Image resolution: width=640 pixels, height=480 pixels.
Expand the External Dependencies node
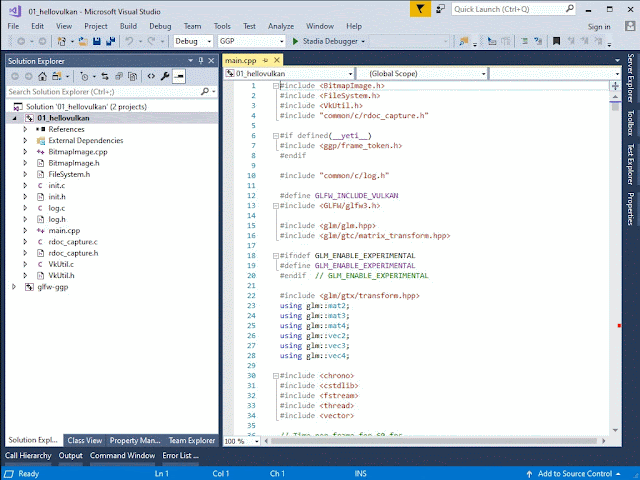tap(25, 141)
